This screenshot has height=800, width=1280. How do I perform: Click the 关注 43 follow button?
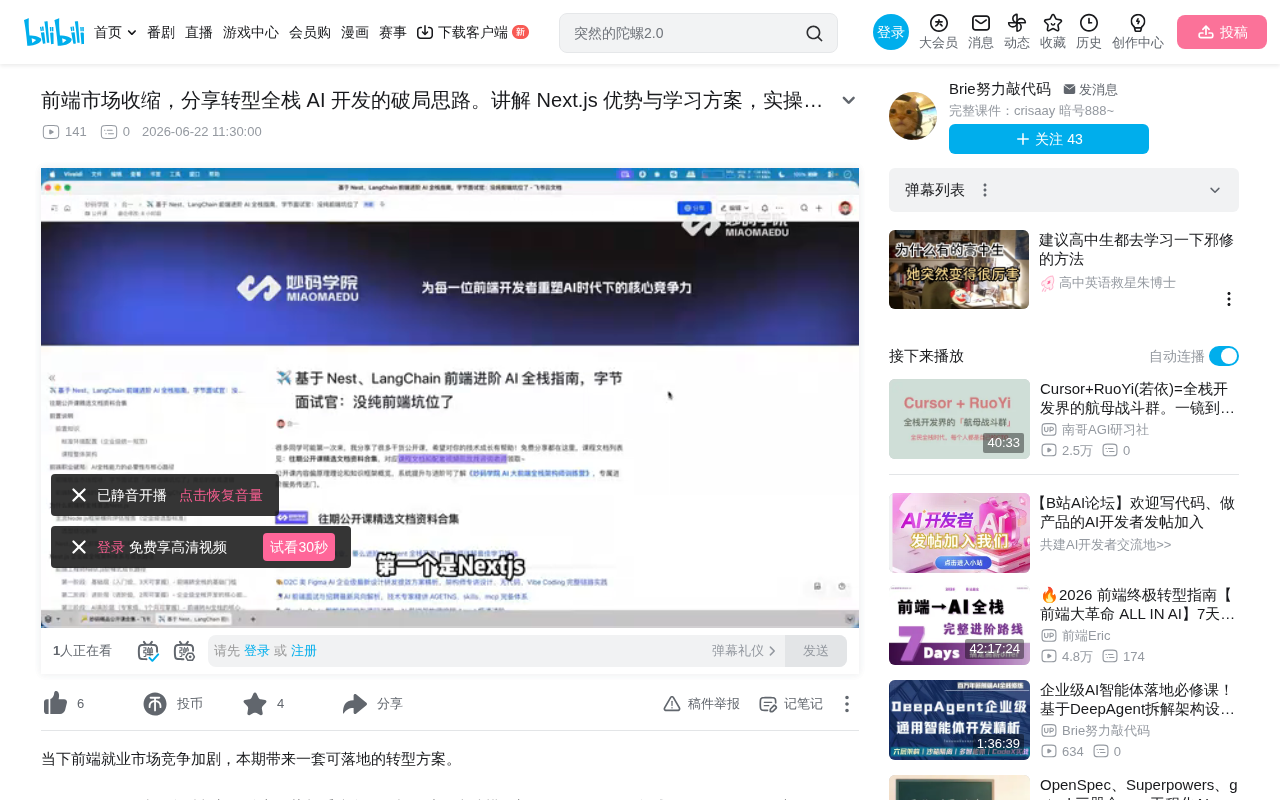(x=1049, y=139)
